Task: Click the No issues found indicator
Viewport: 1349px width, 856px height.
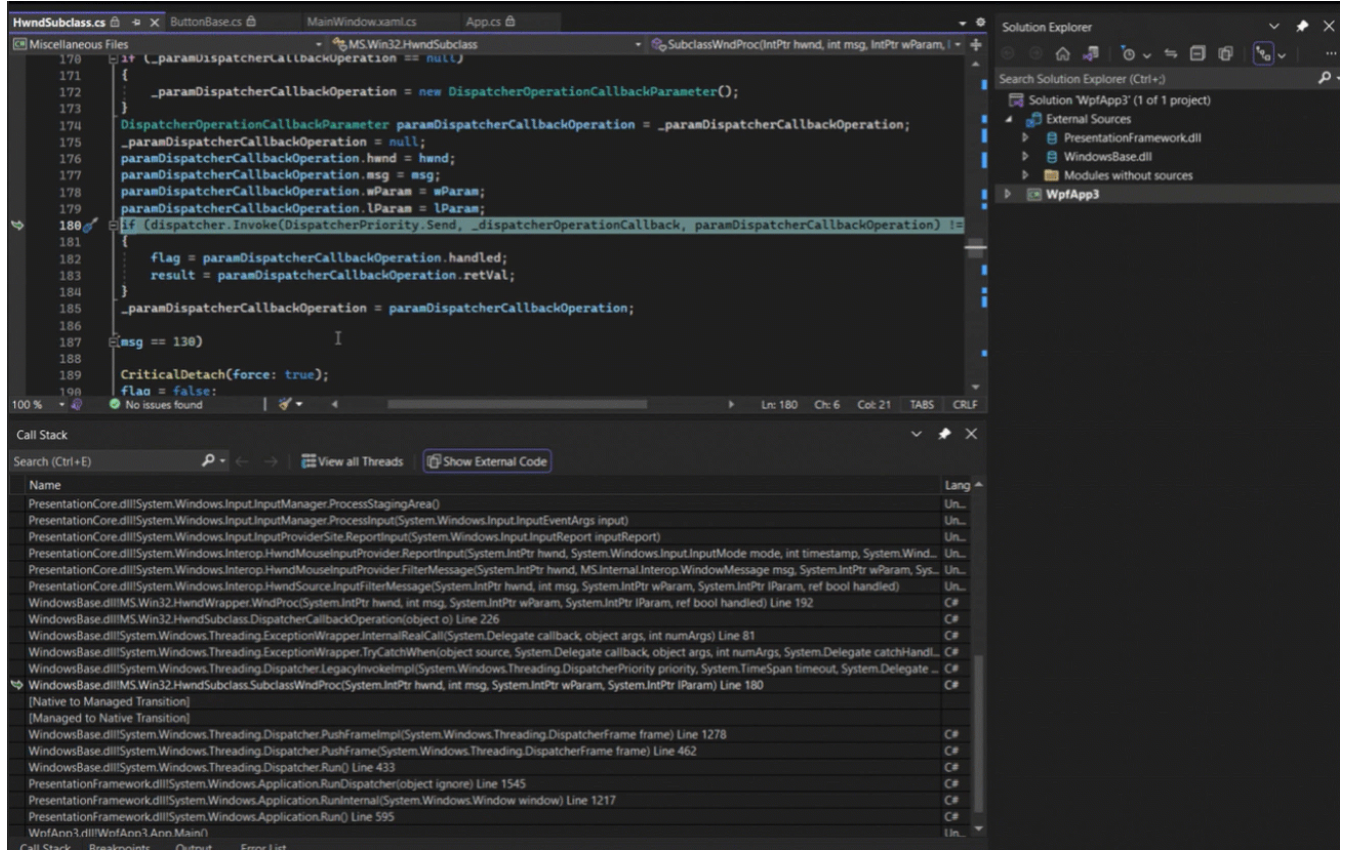Action: point(162,404)
